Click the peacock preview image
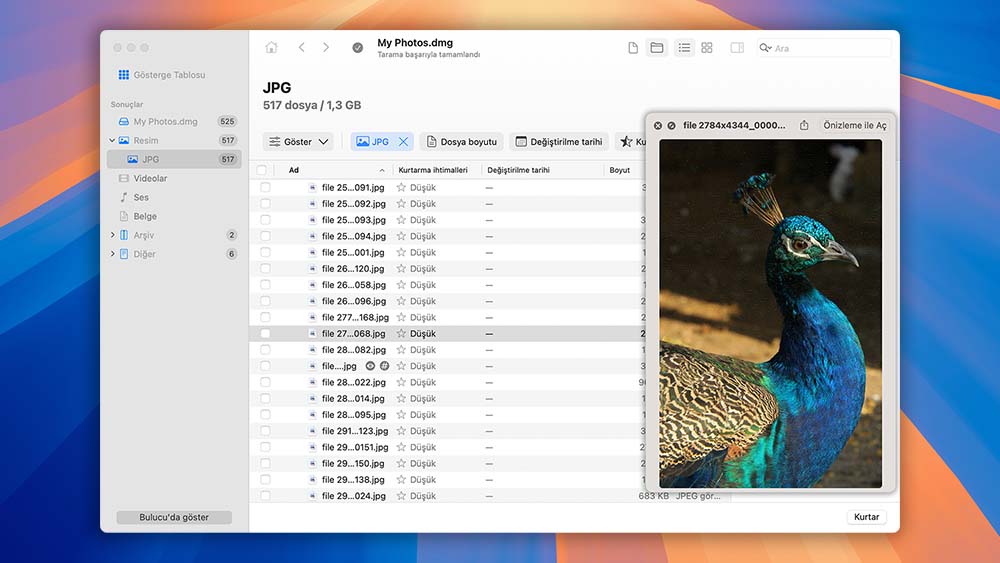The width and height of the screenshot is (1000, 563). (770, 314)
